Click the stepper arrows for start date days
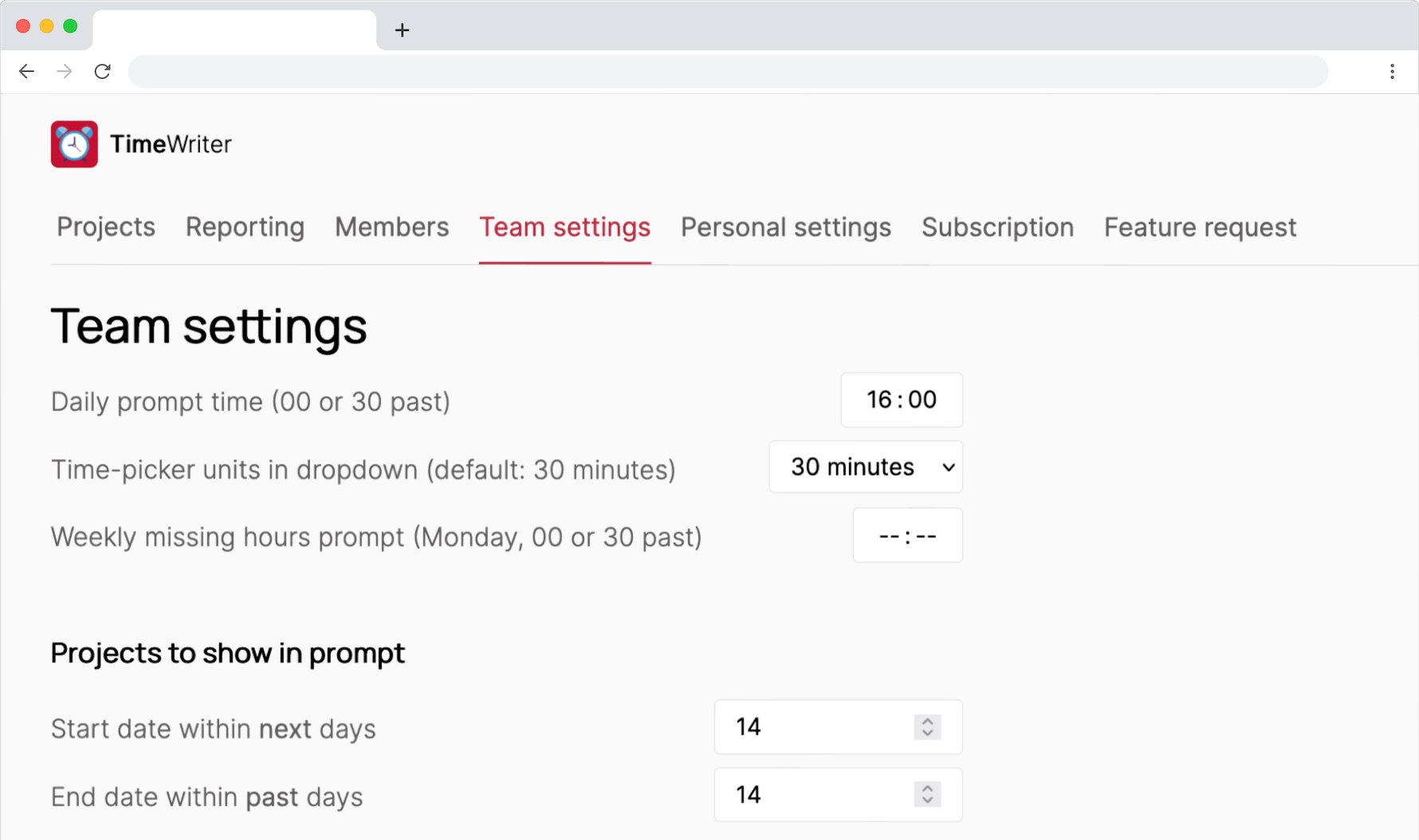Viewport: 1419px width, 840px height. (927, 727)
